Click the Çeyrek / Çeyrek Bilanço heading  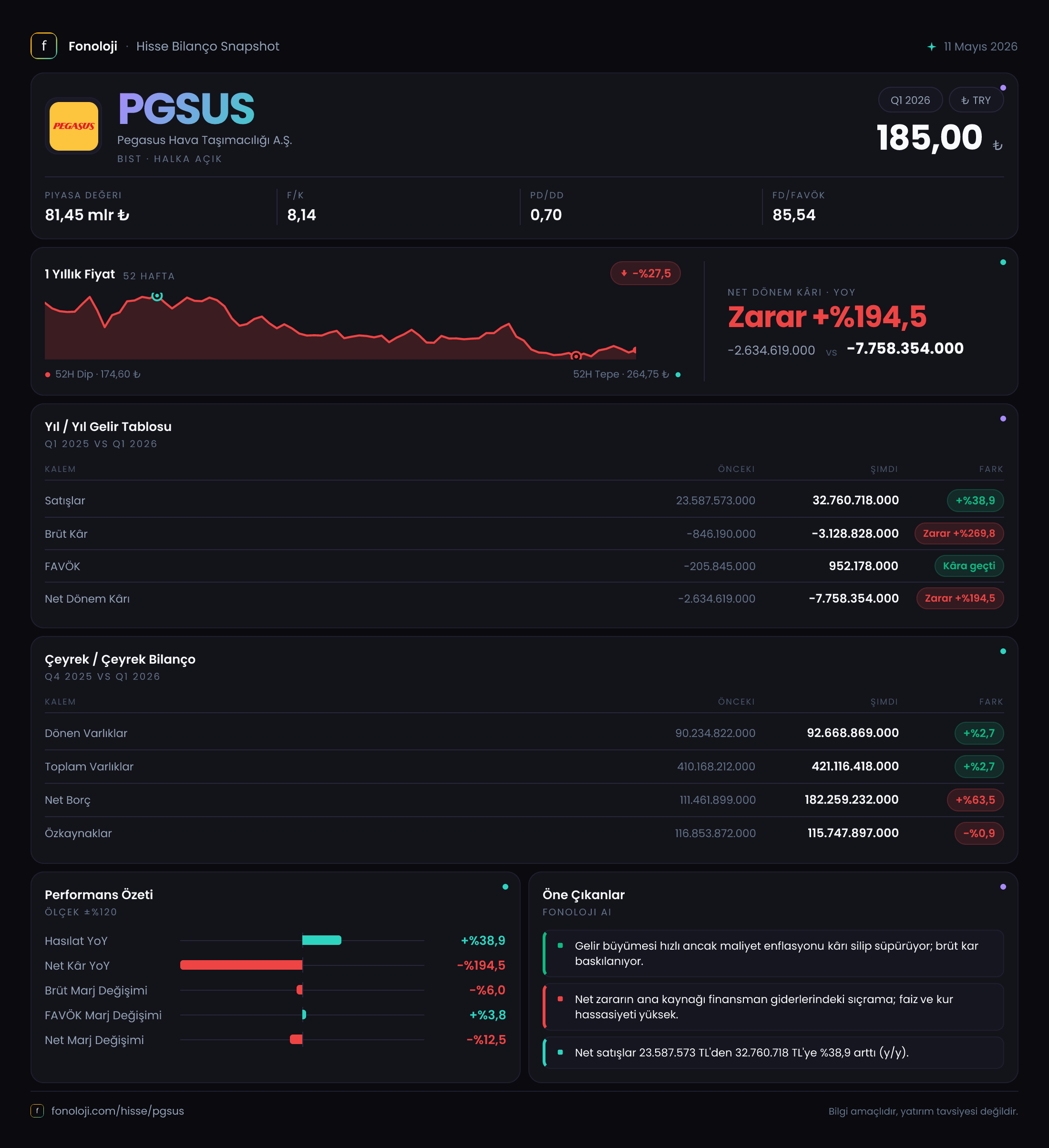(120, 659)
